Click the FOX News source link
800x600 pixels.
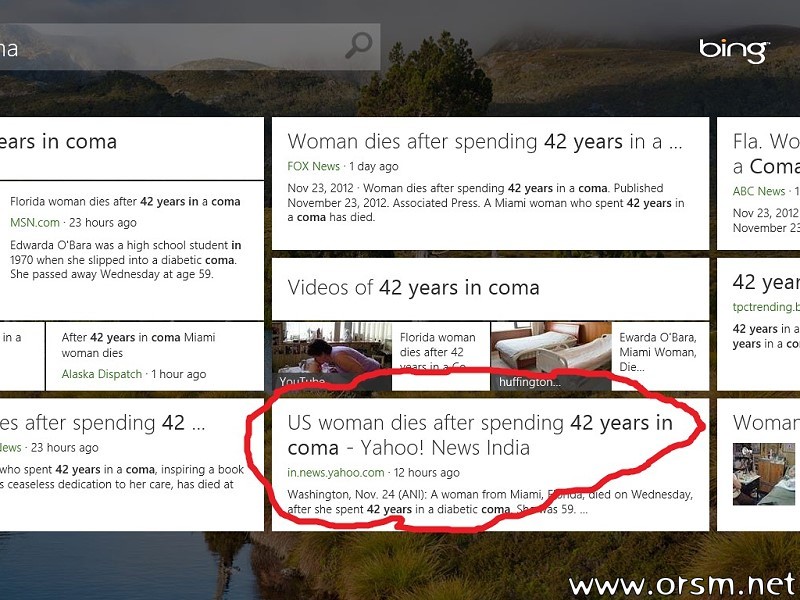click(x=313, y=166)
